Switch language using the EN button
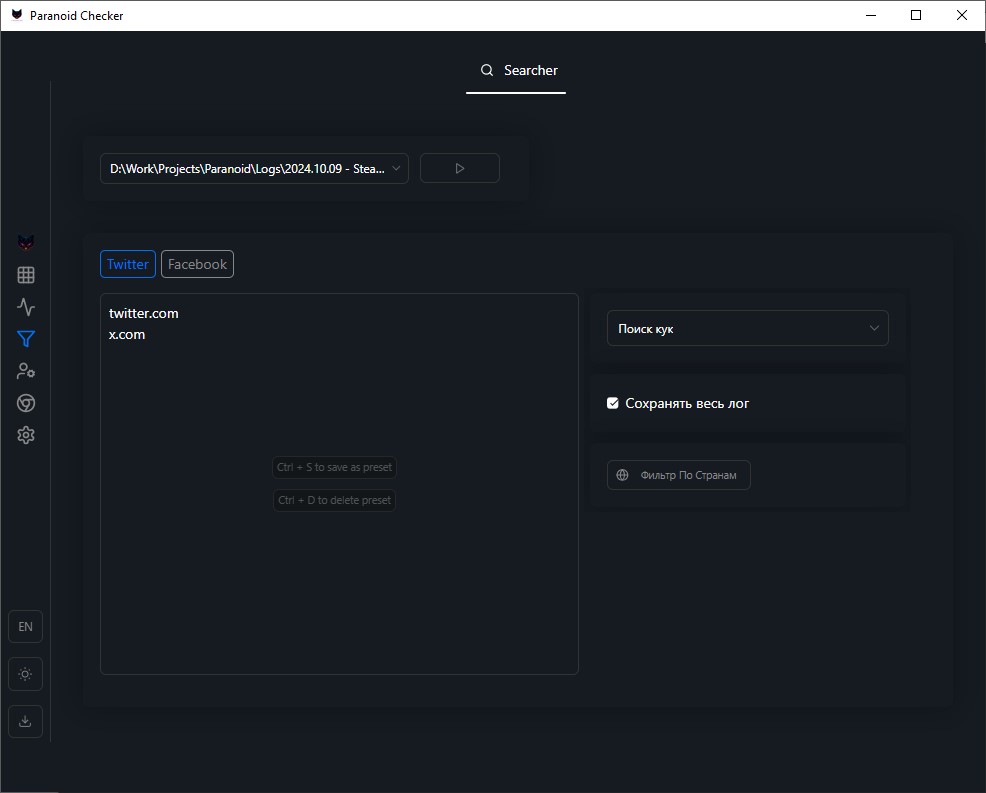This screenshot has height=793, width=986. 25,627
